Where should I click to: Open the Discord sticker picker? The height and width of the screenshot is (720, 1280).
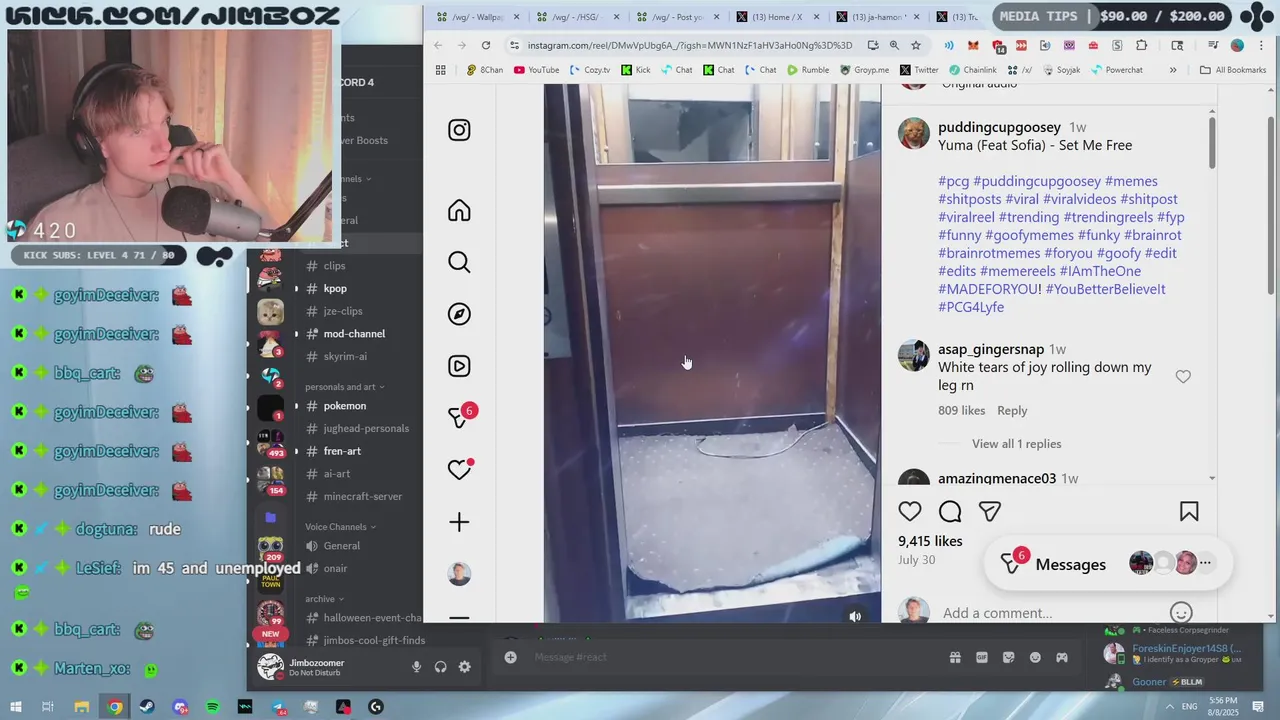tap(1008, 657)
